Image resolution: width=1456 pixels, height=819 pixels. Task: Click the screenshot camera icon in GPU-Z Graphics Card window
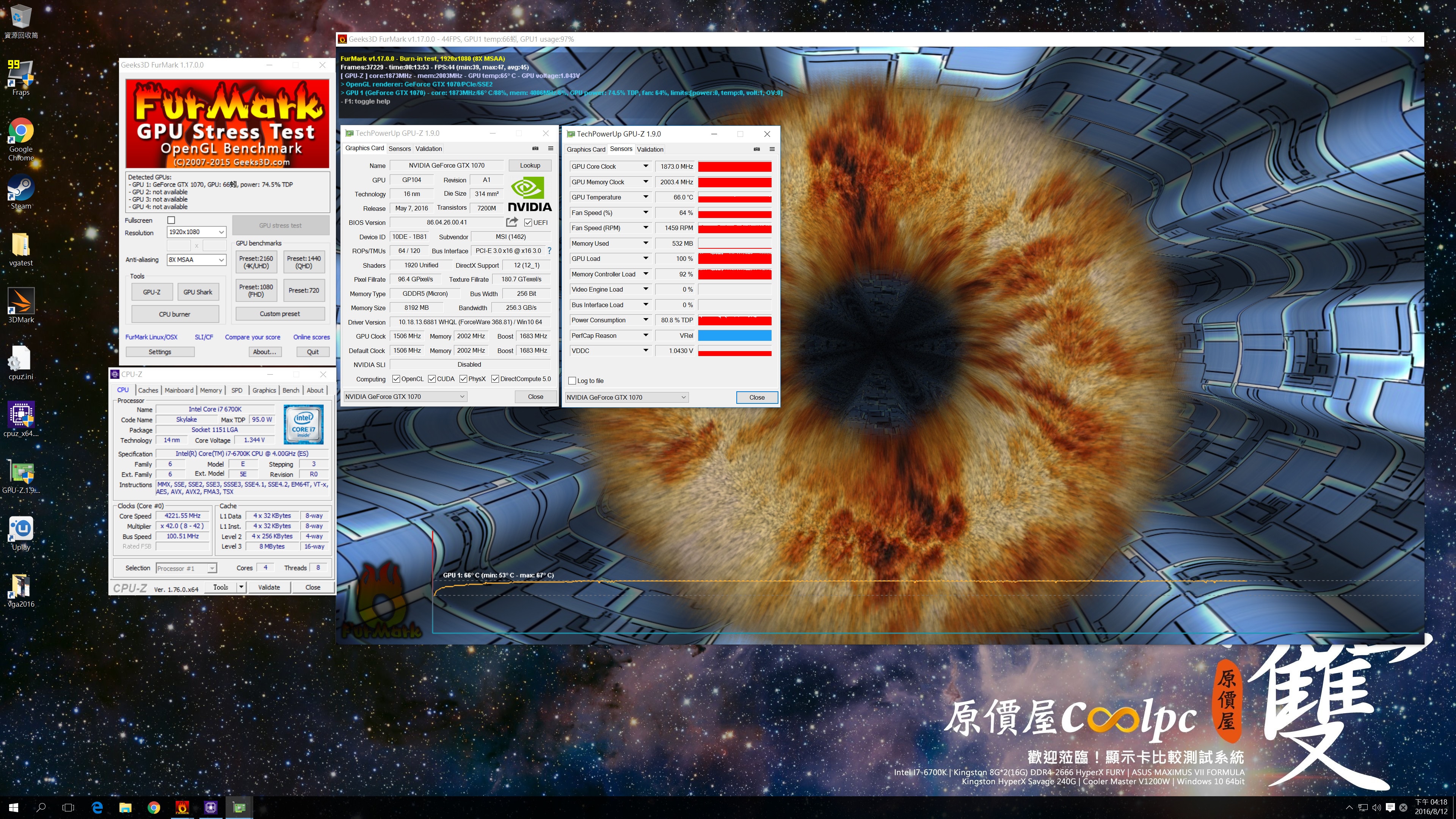[x=535, y=149]
